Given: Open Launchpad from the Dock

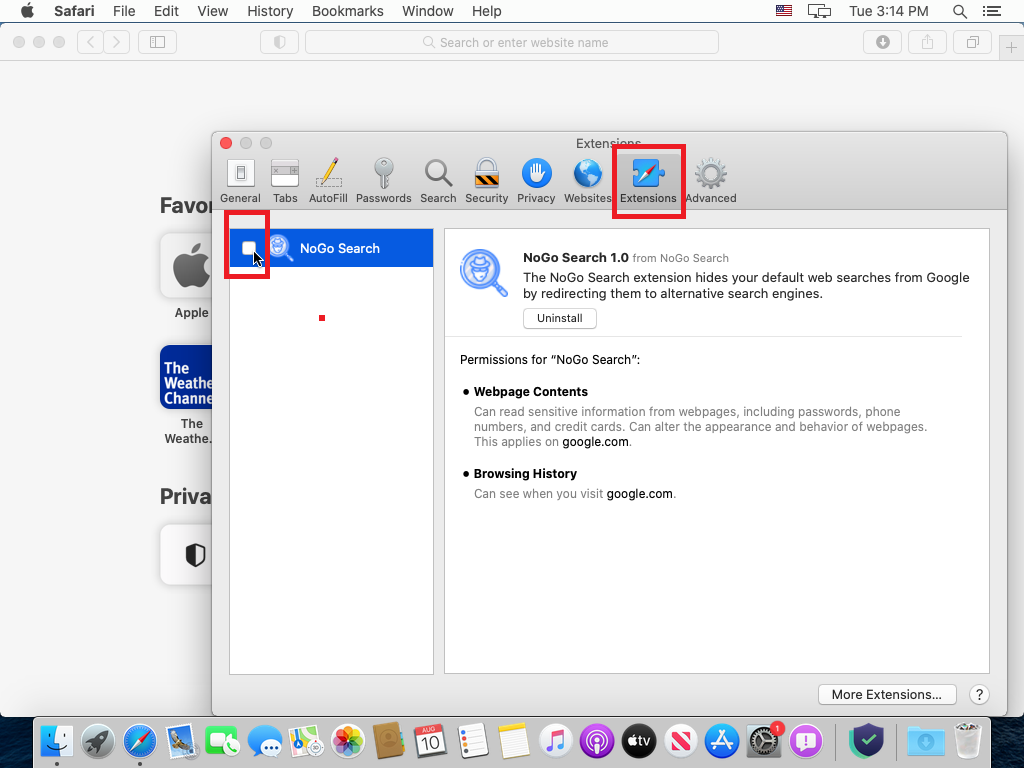Looking at the screenshot, I should (x=98, y=742).
